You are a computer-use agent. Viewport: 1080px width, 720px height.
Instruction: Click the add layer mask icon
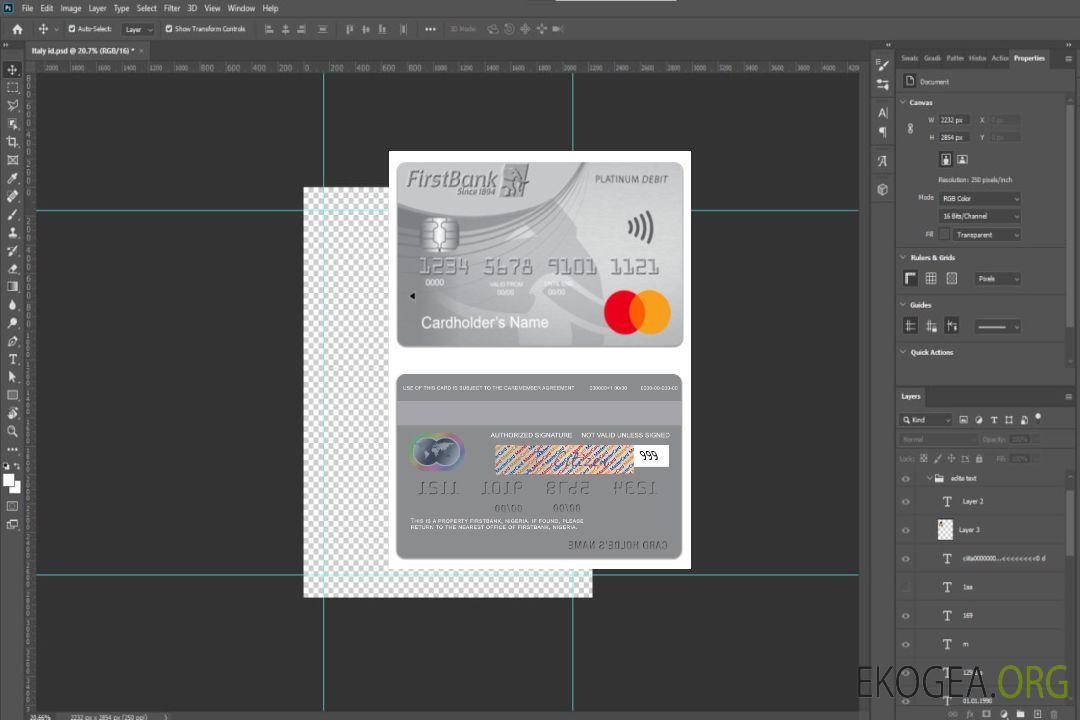(x=987, y=714)
